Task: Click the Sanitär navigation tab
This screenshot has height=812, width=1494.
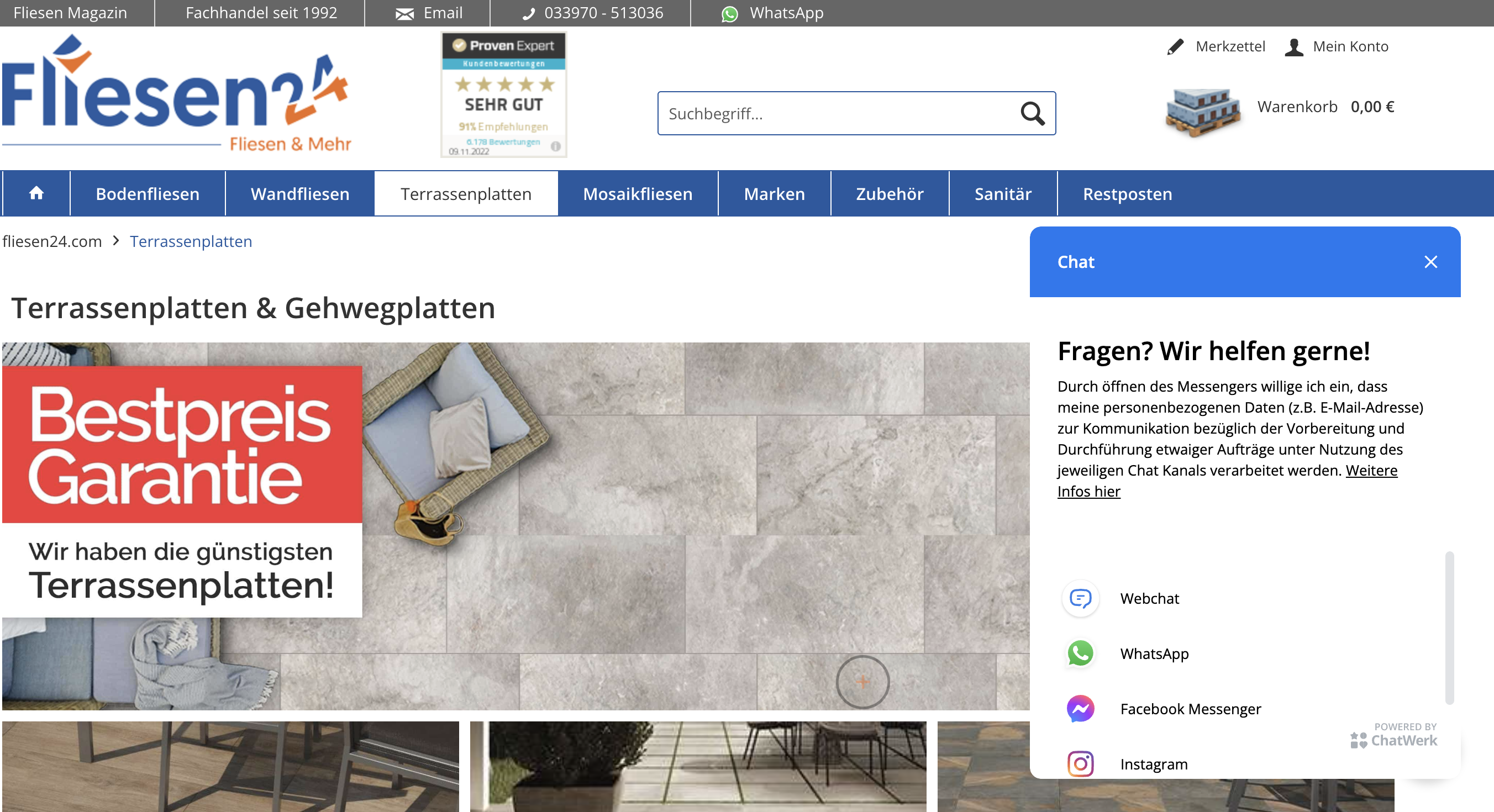Action: pos(1002,194)
